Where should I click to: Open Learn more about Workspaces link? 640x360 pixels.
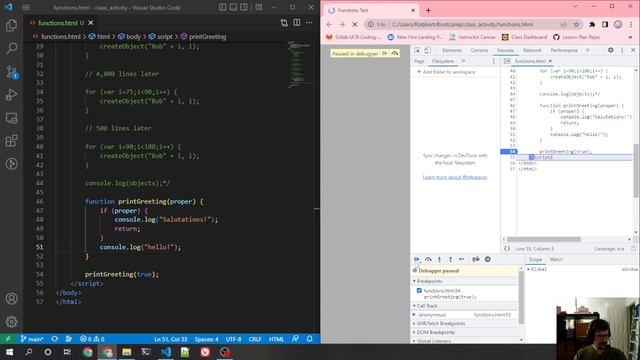[x=455, y=177]
